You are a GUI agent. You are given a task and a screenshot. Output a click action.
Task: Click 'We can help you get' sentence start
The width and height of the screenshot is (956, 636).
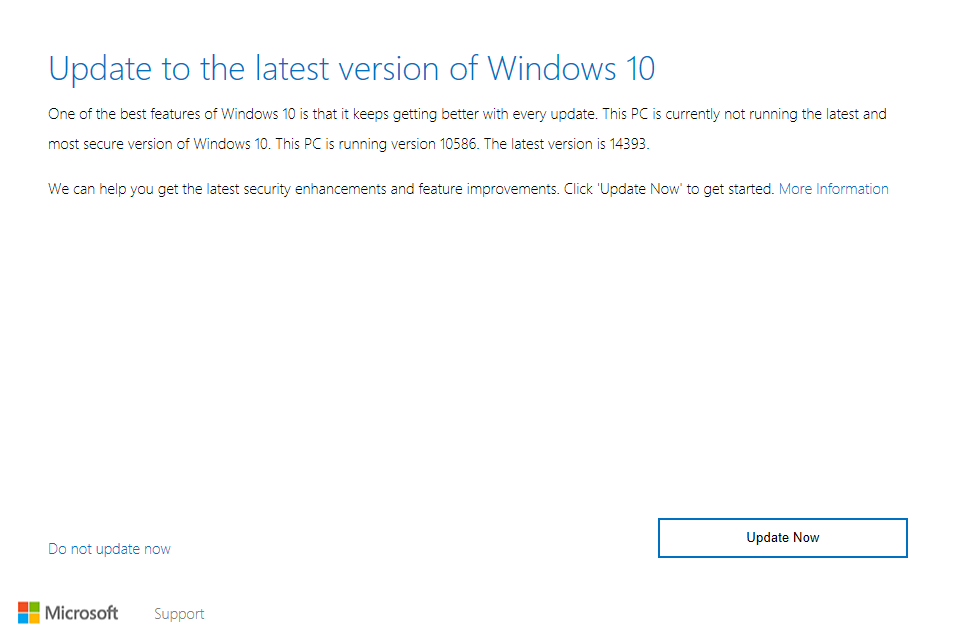click(x=112, y=189)
